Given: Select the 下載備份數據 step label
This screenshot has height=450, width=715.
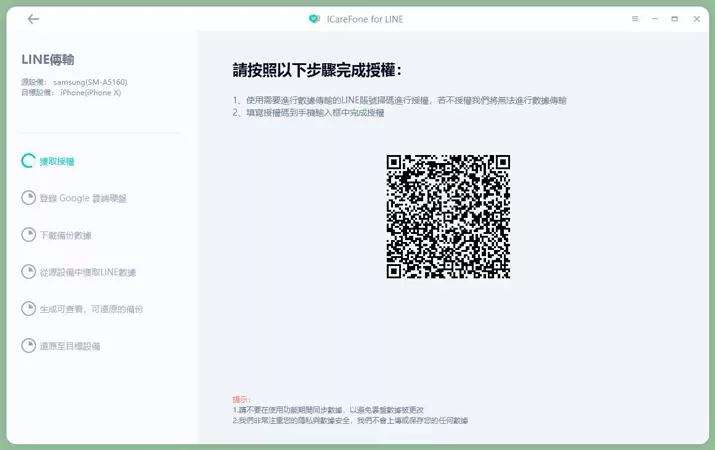Looking at the screenshot, I should pyautogui.click(x=66, y=235).
